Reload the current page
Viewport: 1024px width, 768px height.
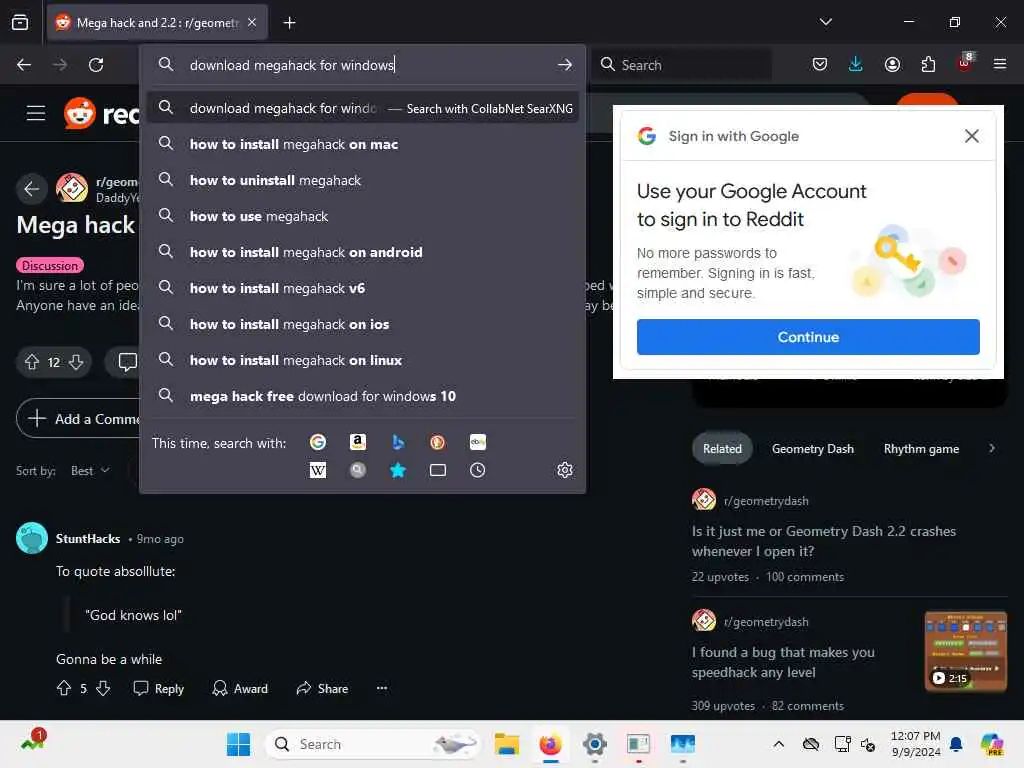pyautogui.click(x=96, y=65)
